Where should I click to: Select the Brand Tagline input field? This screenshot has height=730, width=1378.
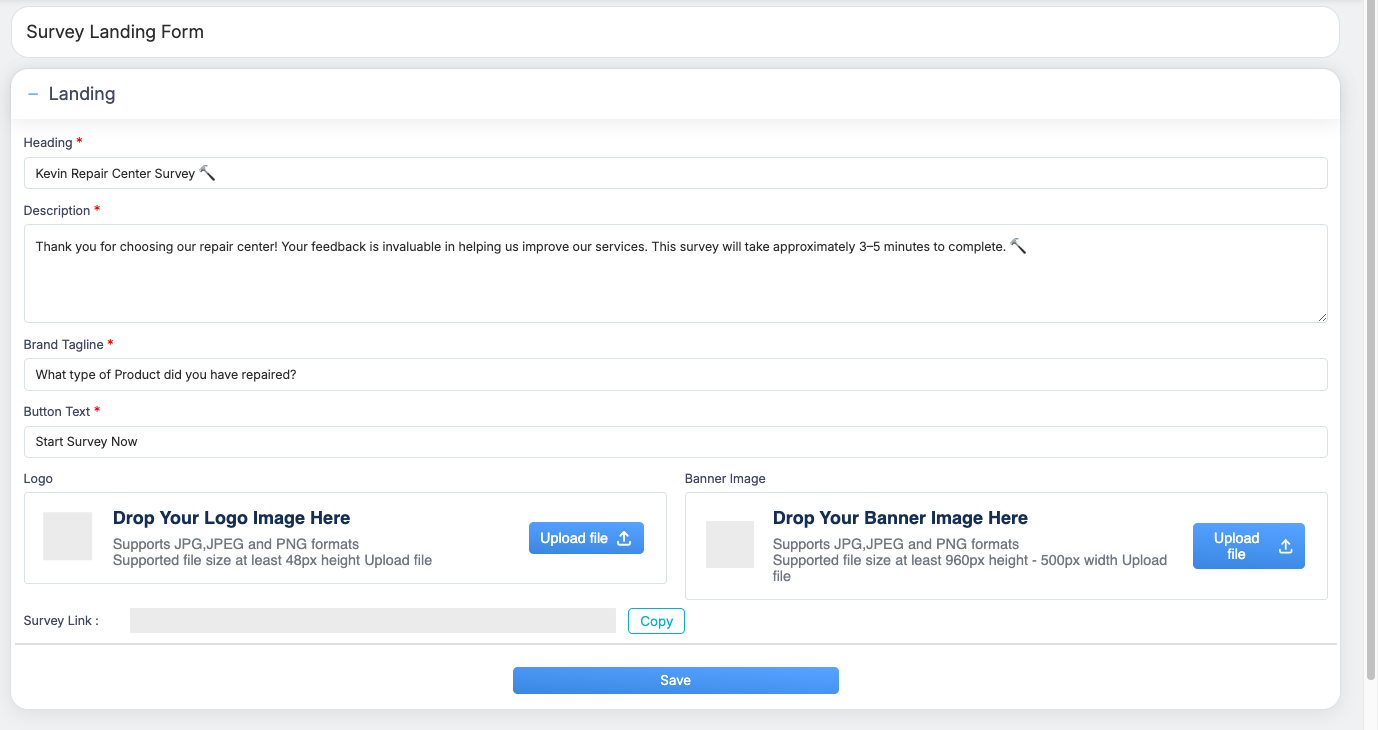tap(675, 375)
